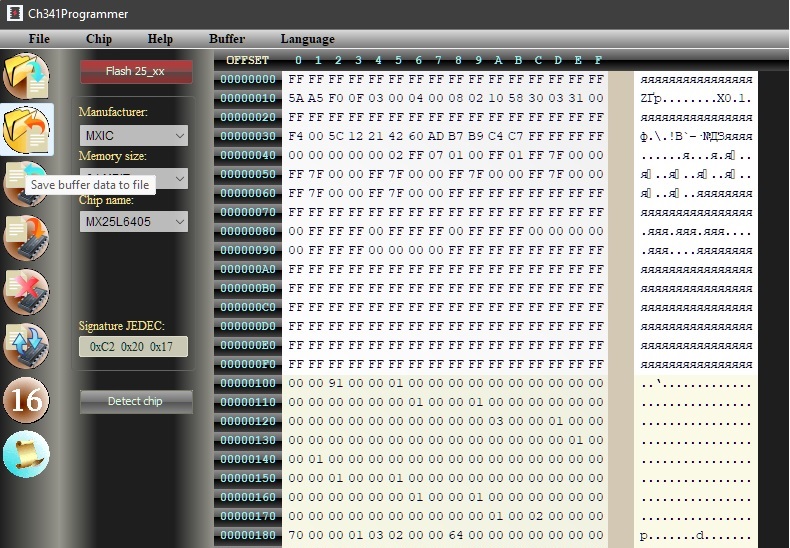Click the OFFSET column header
Image resolution: width=790 pixels, height=548 pixels.
pos(247,60)
